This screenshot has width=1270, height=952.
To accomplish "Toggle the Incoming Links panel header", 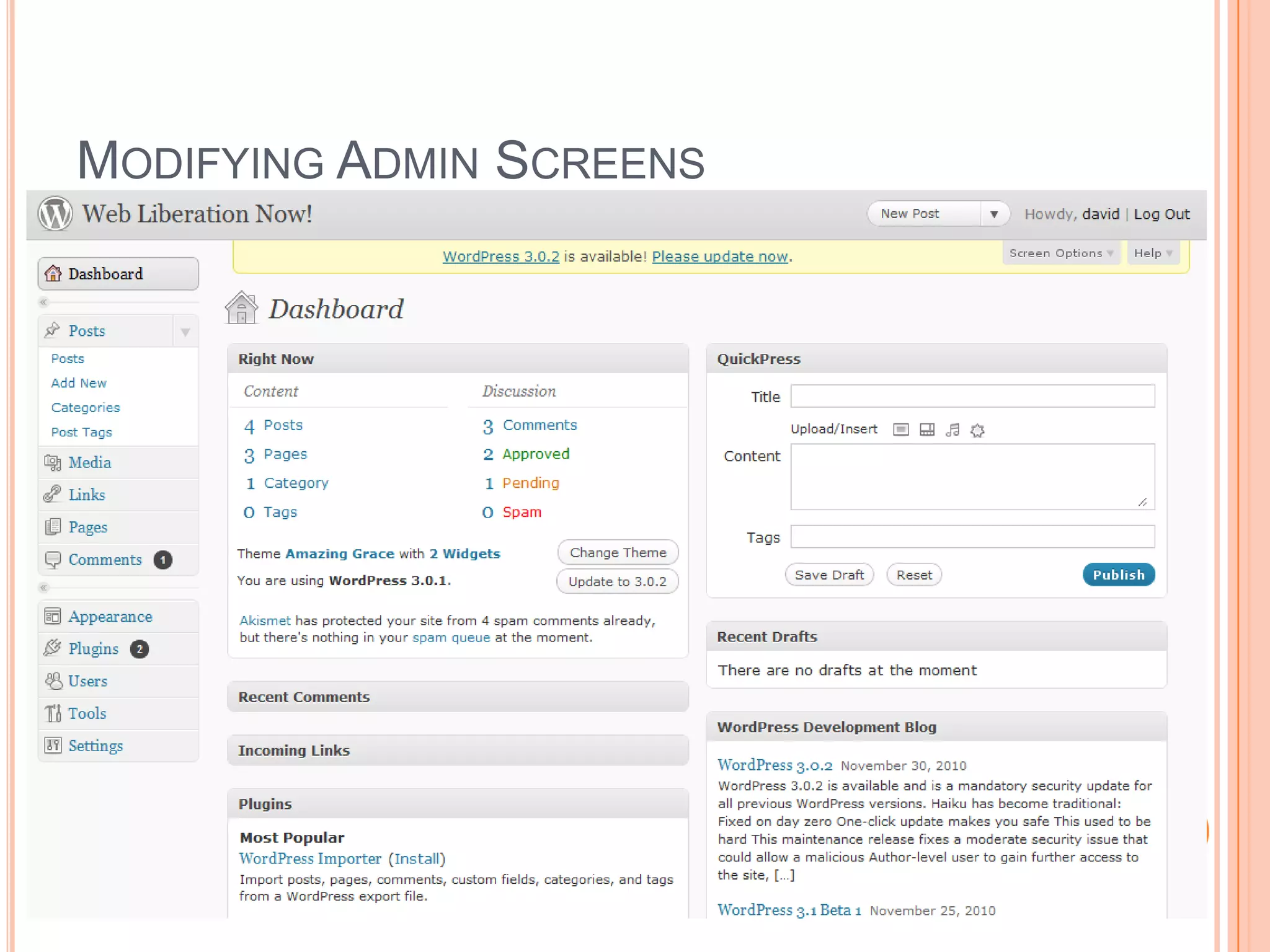I will pos(458,750).
